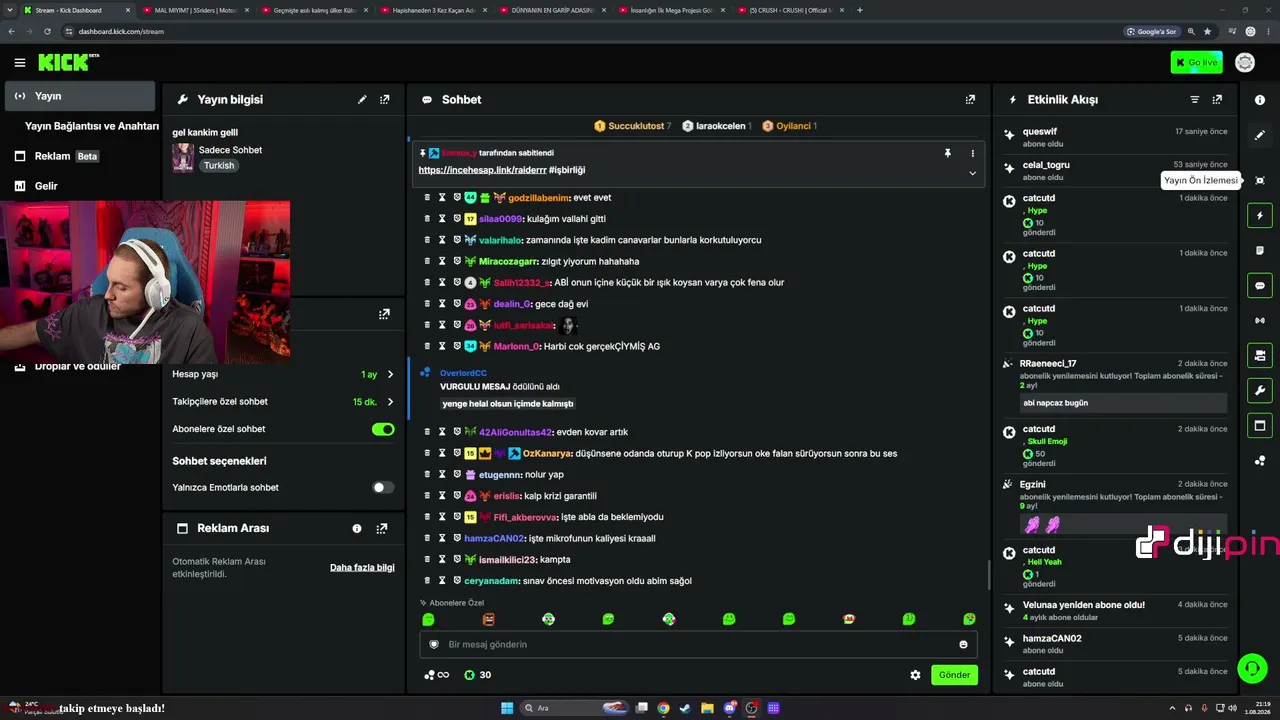
Task: Open the incehesap.link/raiderrr pinned link
Action: pos(482,170)
